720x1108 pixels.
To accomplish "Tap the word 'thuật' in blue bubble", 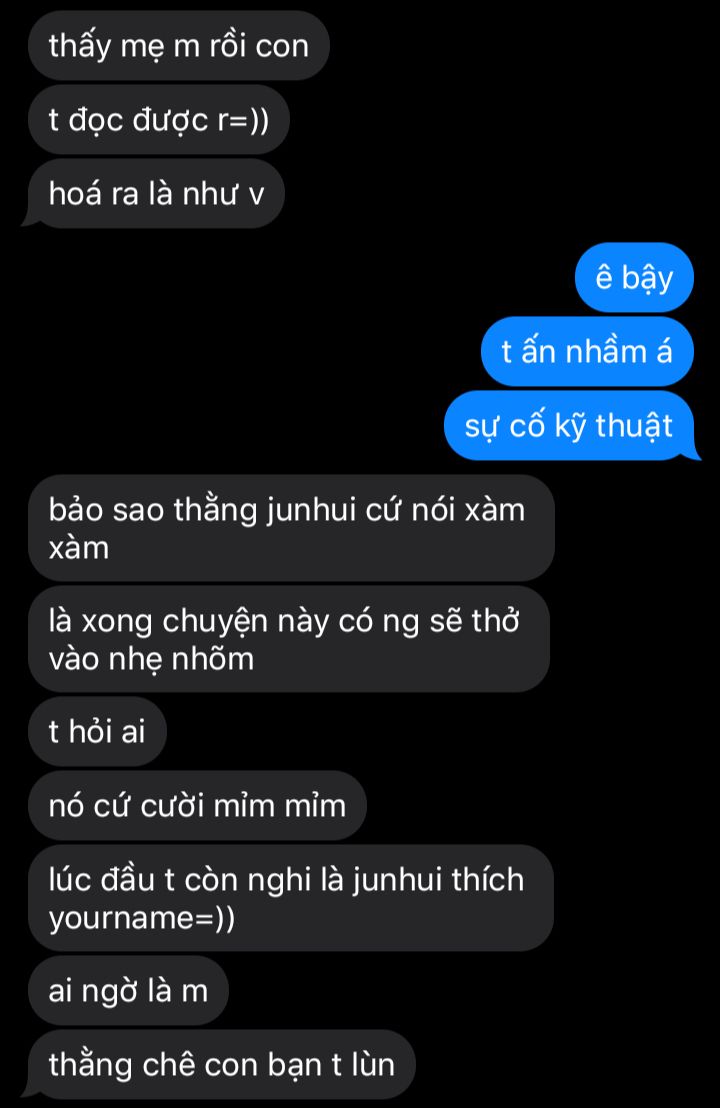I will 635,425.
